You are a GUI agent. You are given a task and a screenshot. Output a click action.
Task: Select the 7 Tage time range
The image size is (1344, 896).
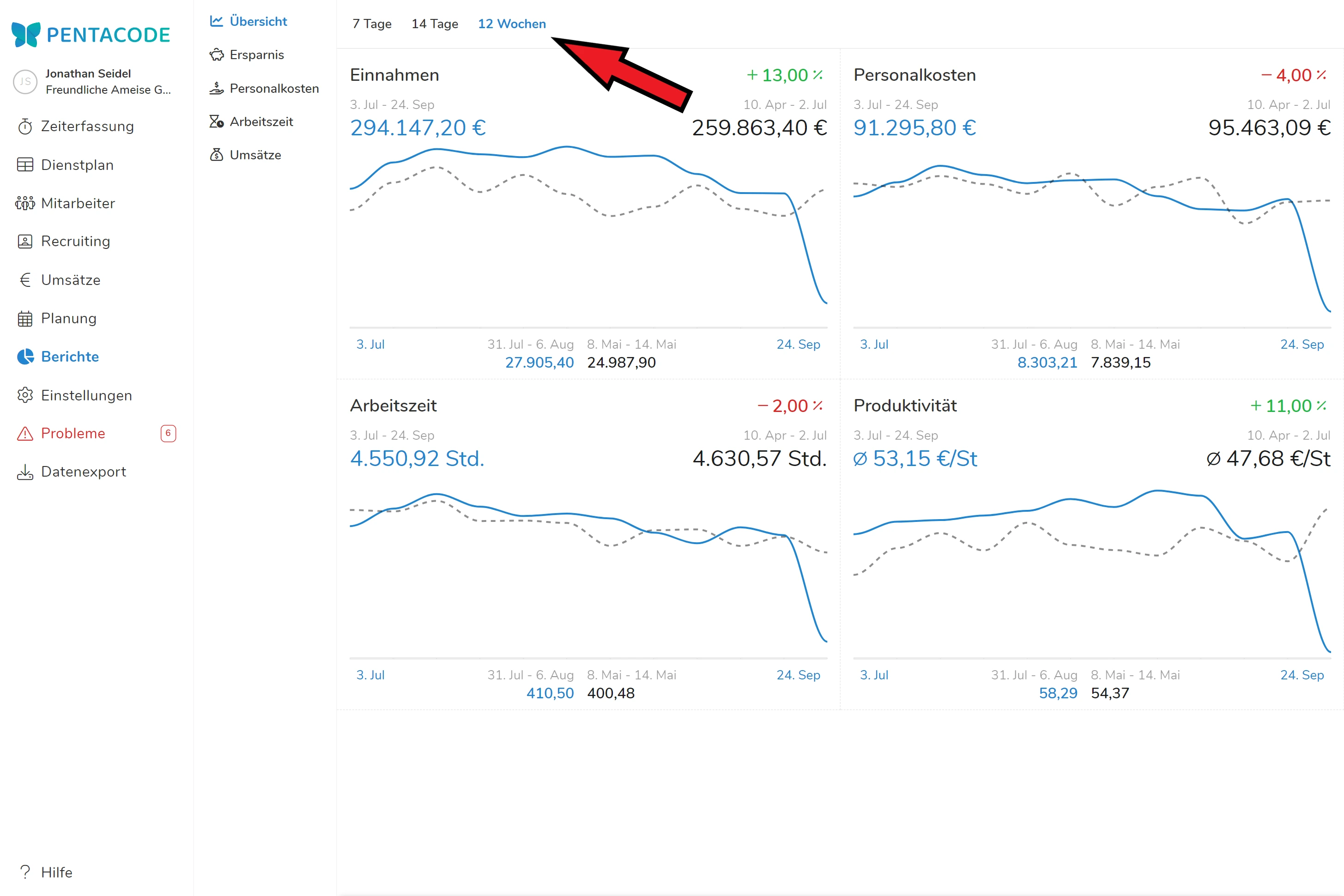coord(372,24)
